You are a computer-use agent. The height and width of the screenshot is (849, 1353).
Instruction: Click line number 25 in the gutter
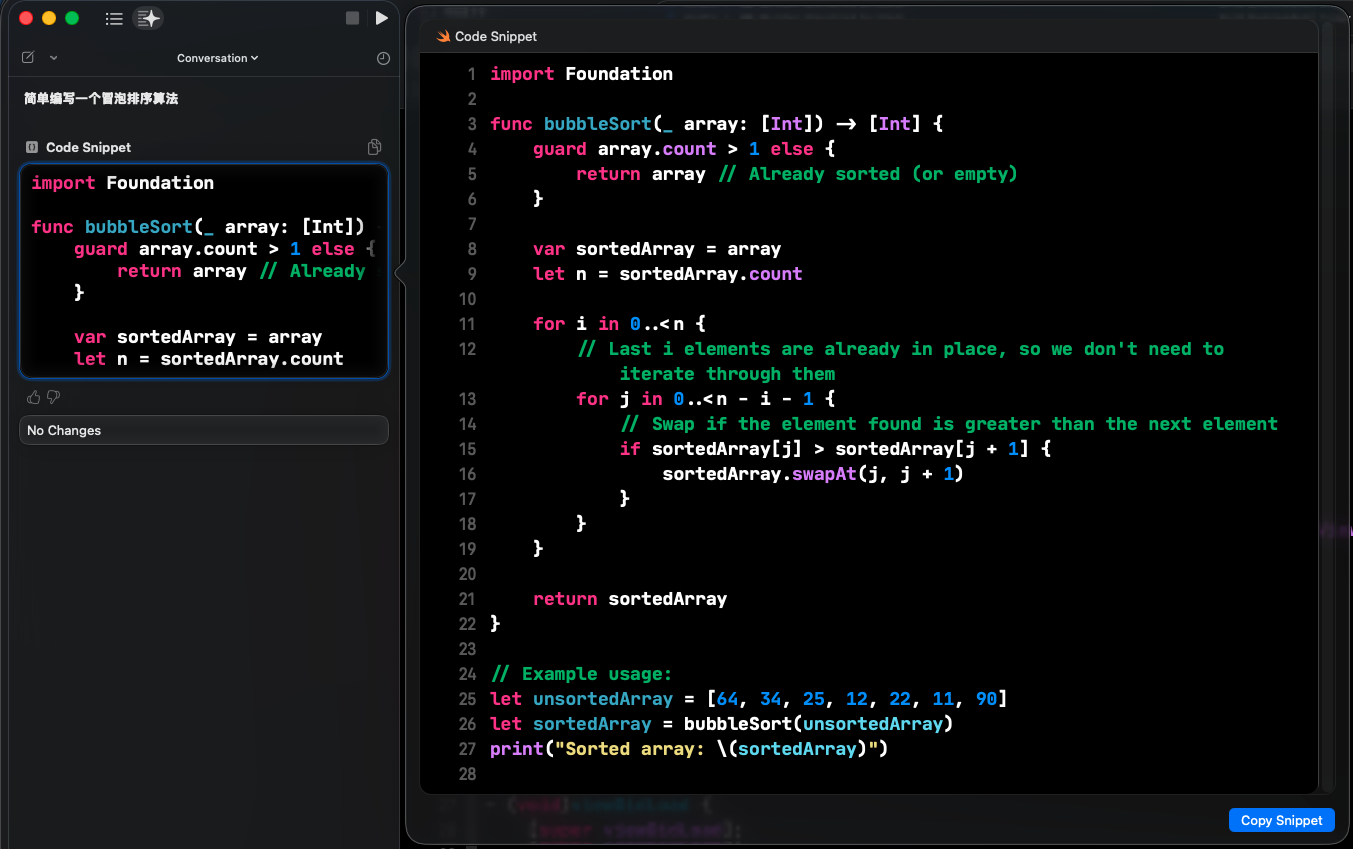467,699
